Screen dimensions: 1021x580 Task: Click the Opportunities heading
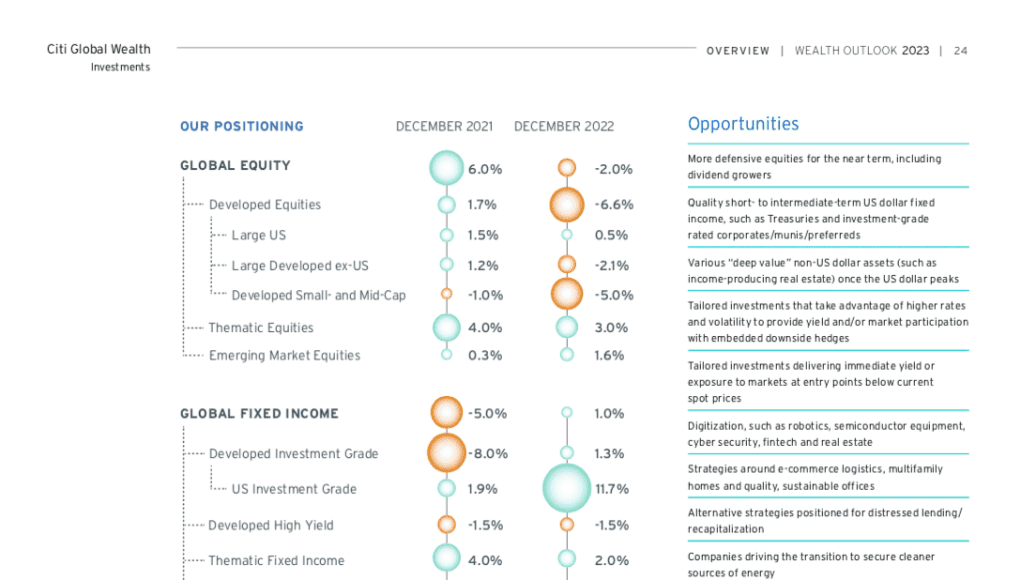[743, 124]
